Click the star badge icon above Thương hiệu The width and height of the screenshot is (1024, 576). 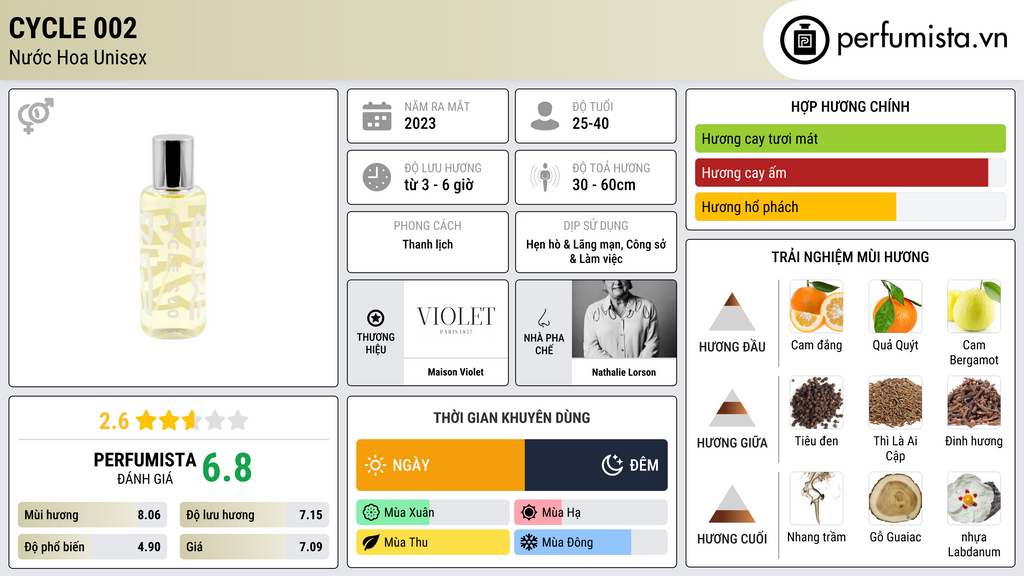click(376, 318)
